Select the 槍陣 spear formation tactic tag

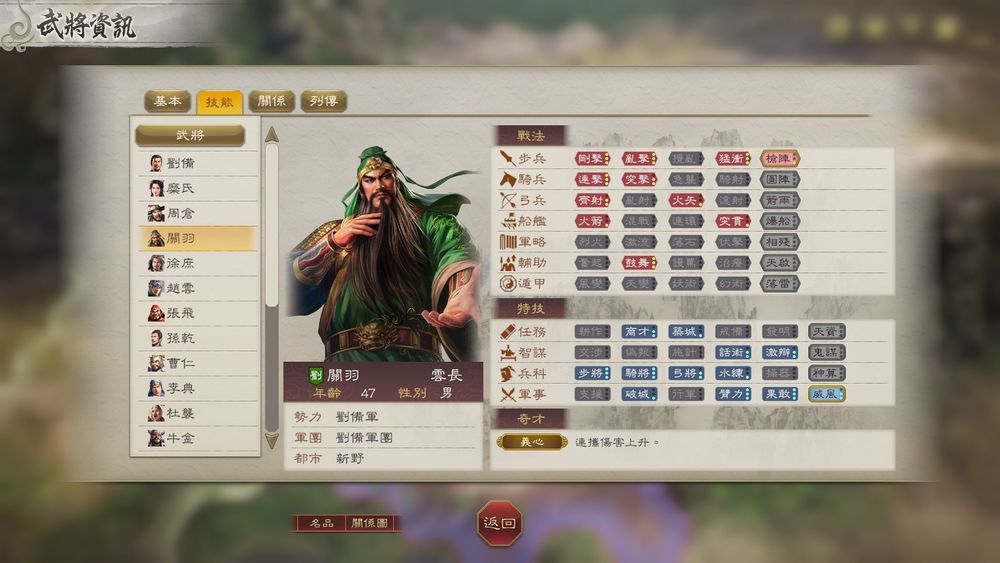click(x=779, y=158)
